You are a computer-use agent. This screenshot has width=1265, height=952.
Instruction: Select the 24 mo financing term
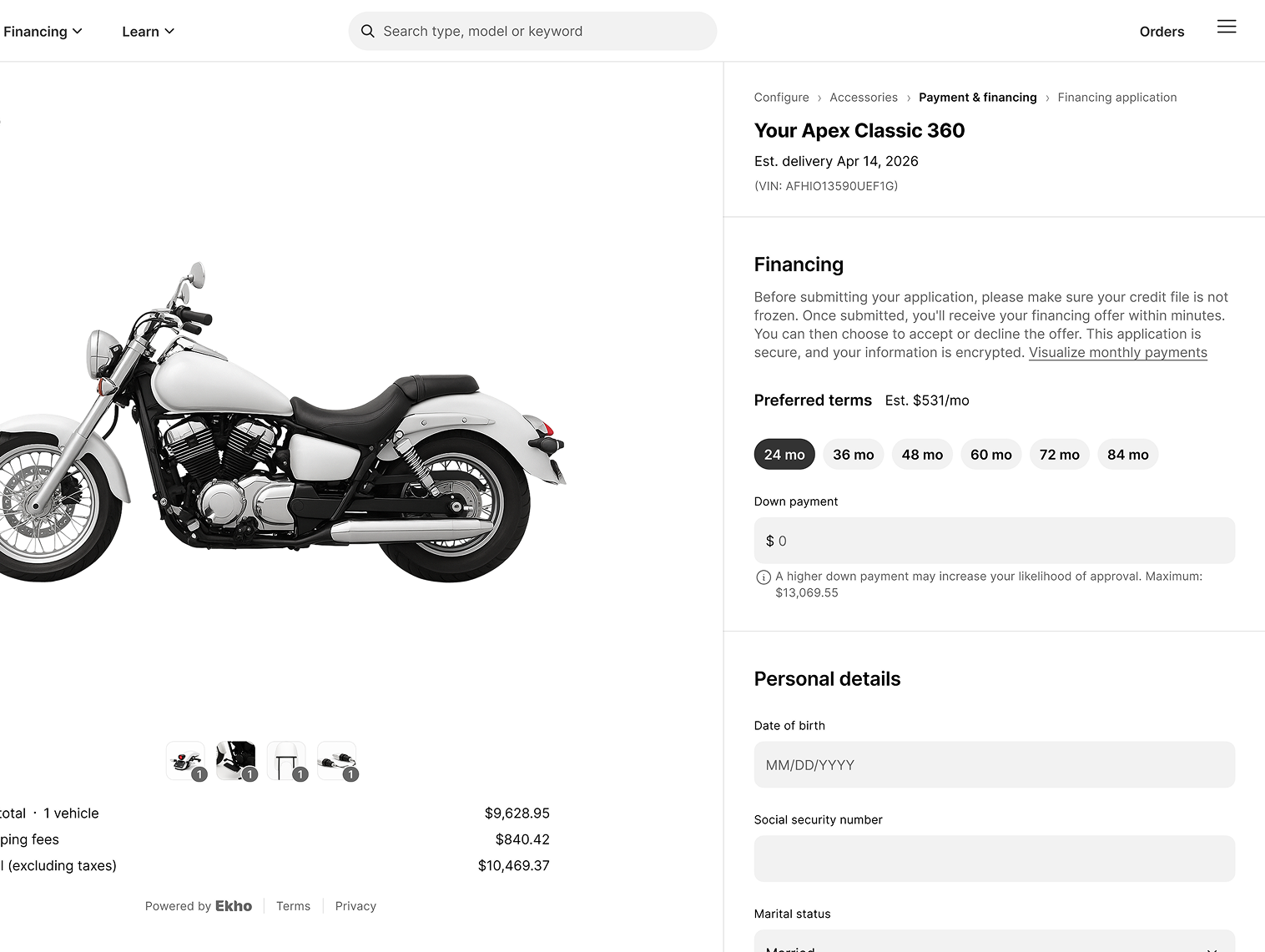pyautogui.click(x=784, y=454)
